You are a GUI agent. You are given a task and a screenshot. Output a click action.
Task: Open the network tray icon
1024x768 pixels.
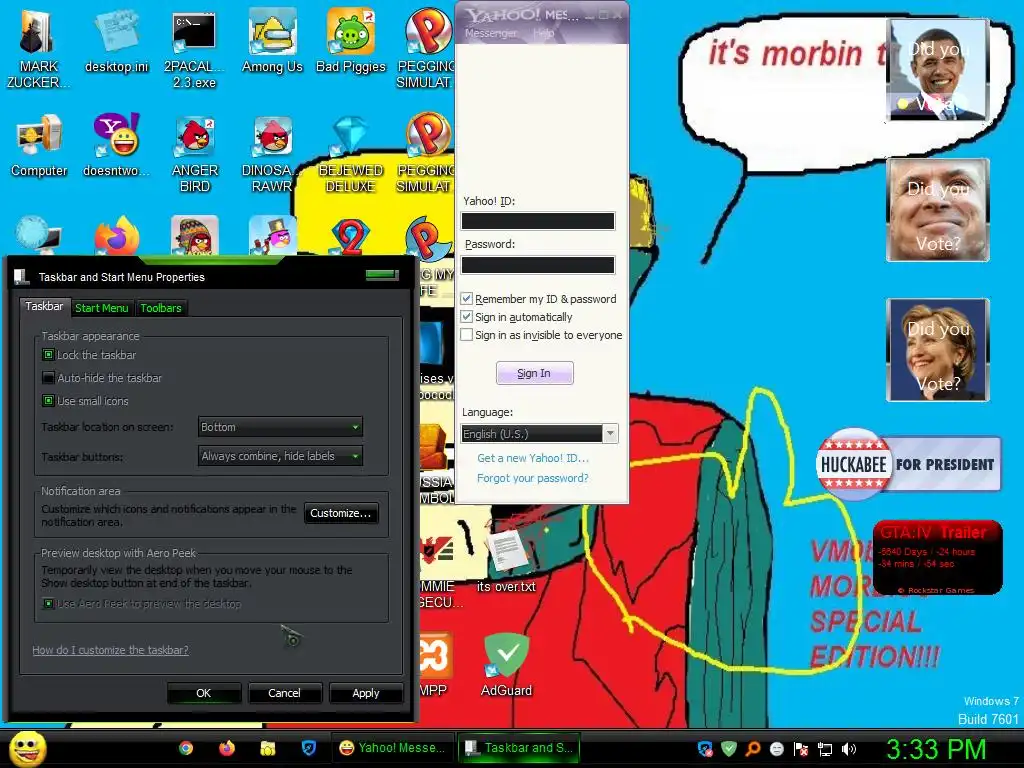[825, 749]
